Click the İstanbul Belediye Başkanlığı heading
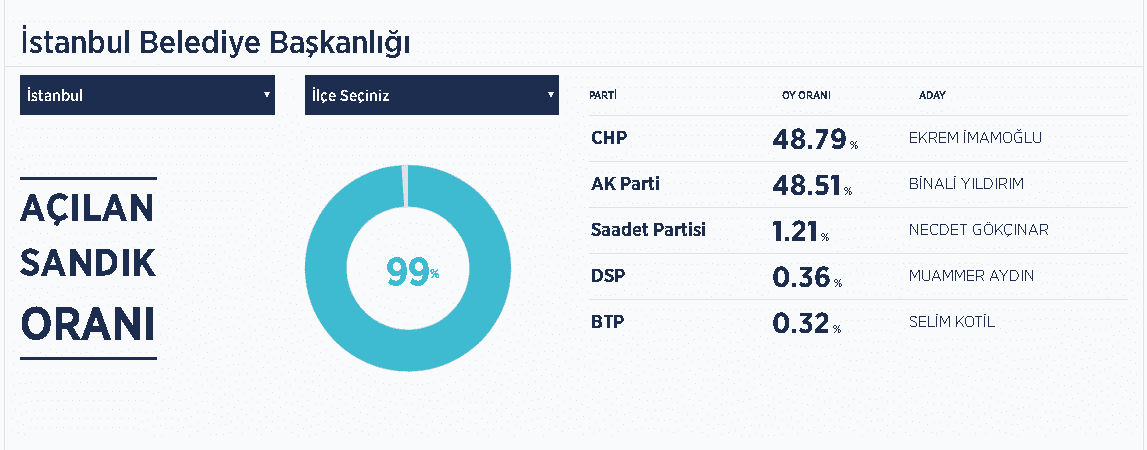Viewport: 1147px width, 450px height. coord(215,43)
